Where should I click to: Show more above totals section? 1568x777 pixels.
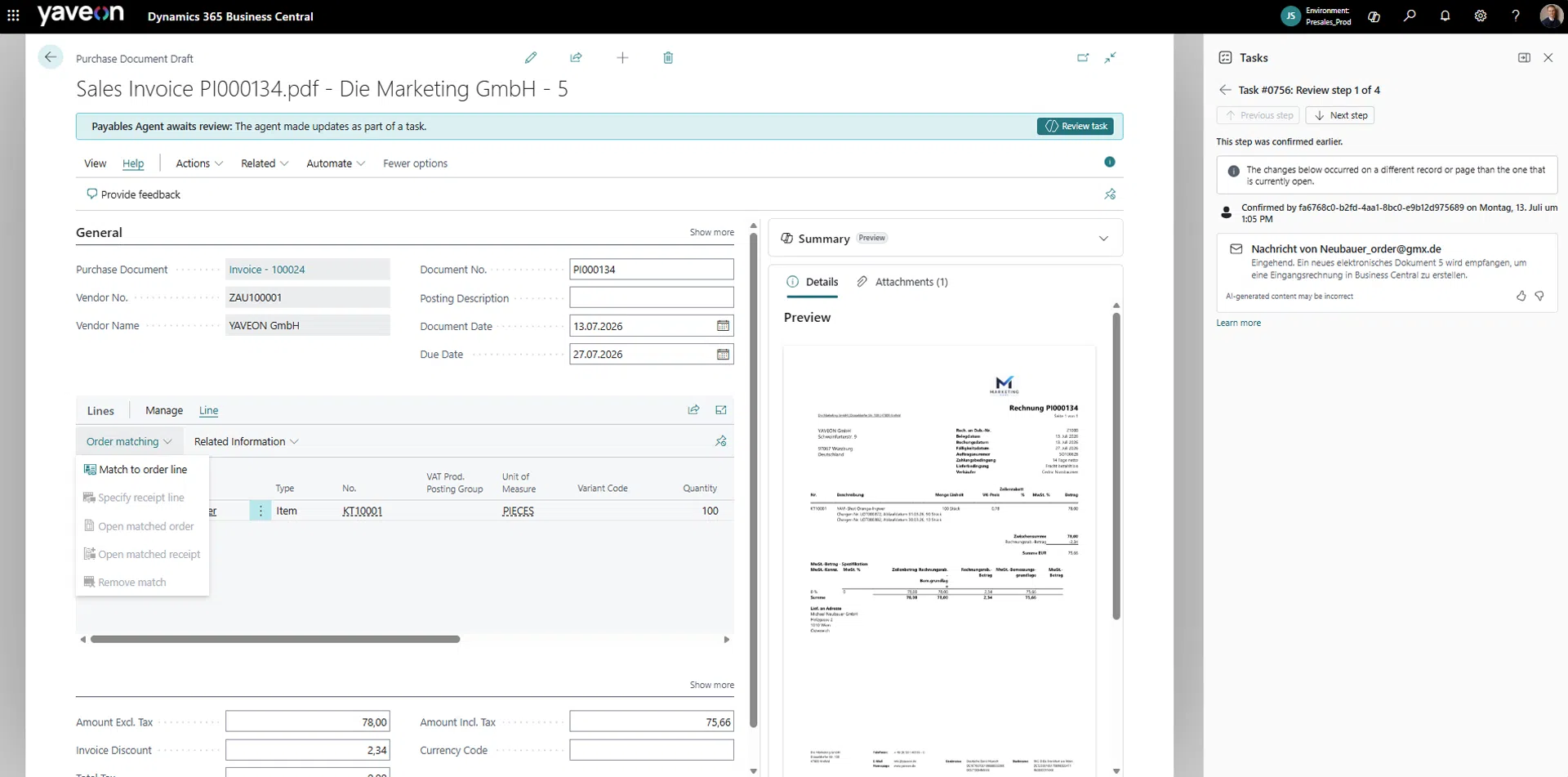(x=711, y=685)
